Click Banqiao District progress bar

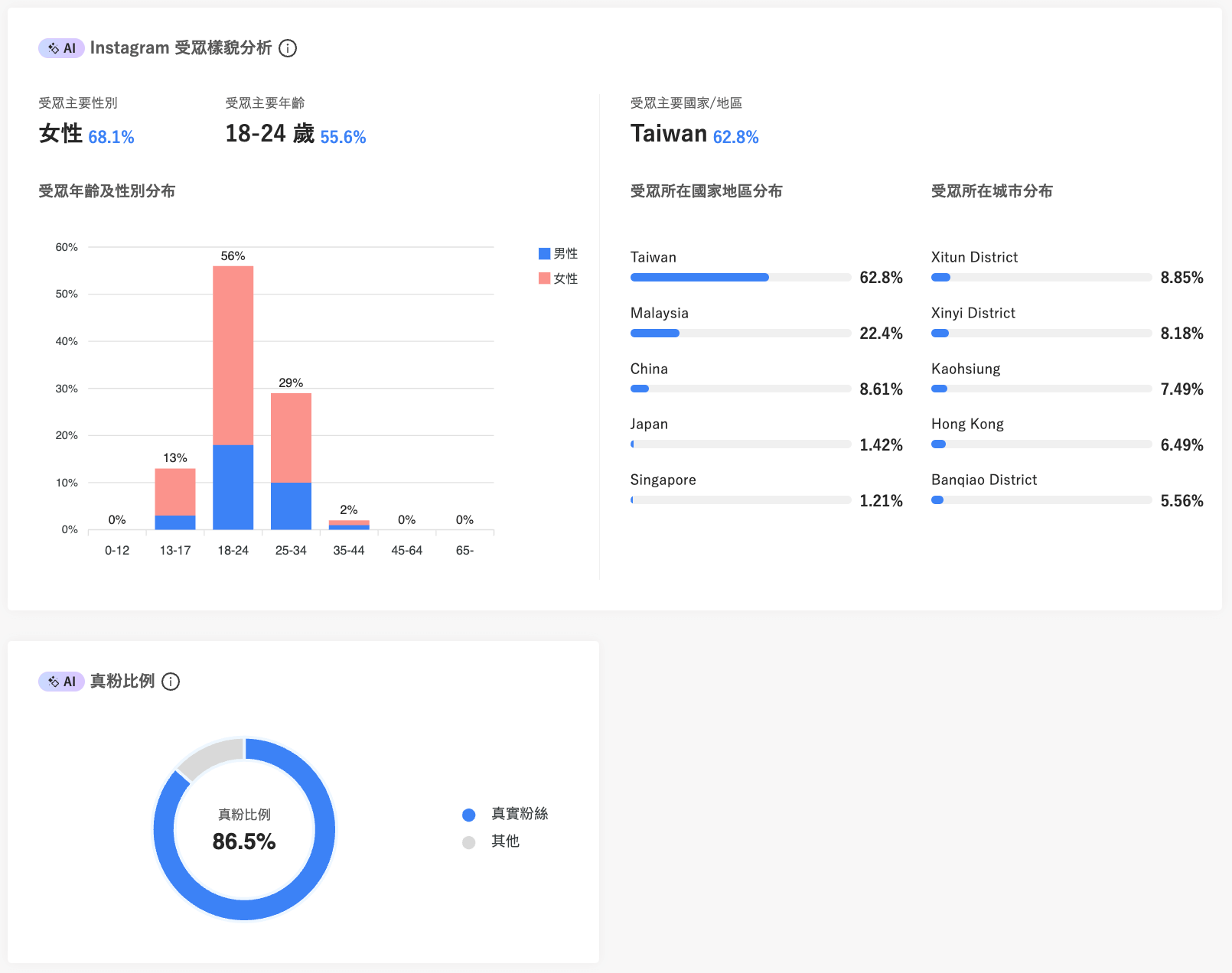tap(1041, 500)
